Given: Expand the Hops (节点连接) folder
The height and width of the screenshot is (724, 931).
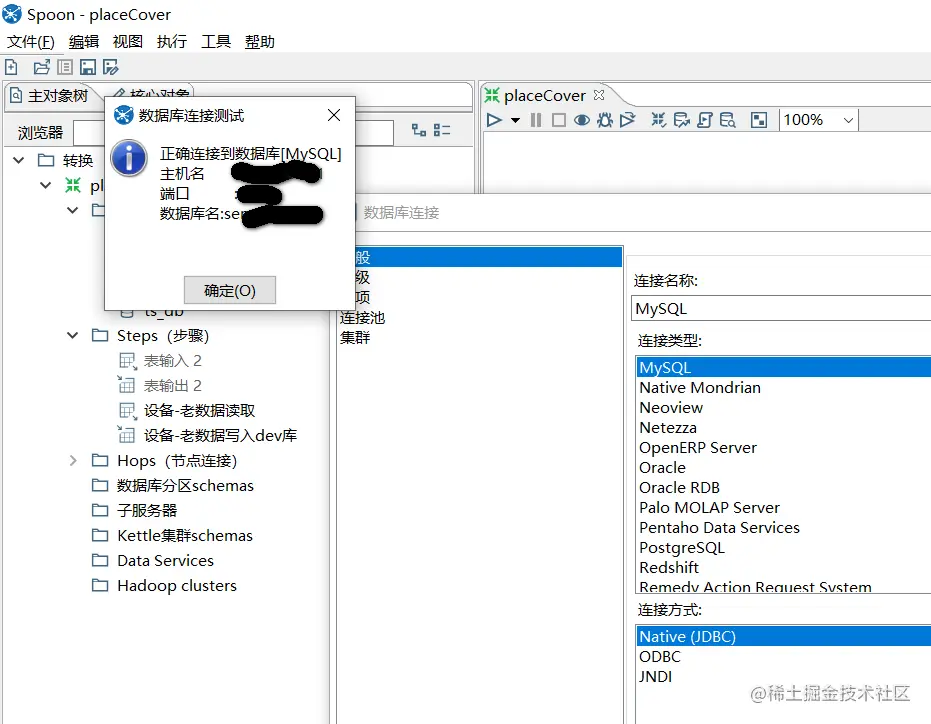Looking at the screenshot, I should tap(72, 461).
